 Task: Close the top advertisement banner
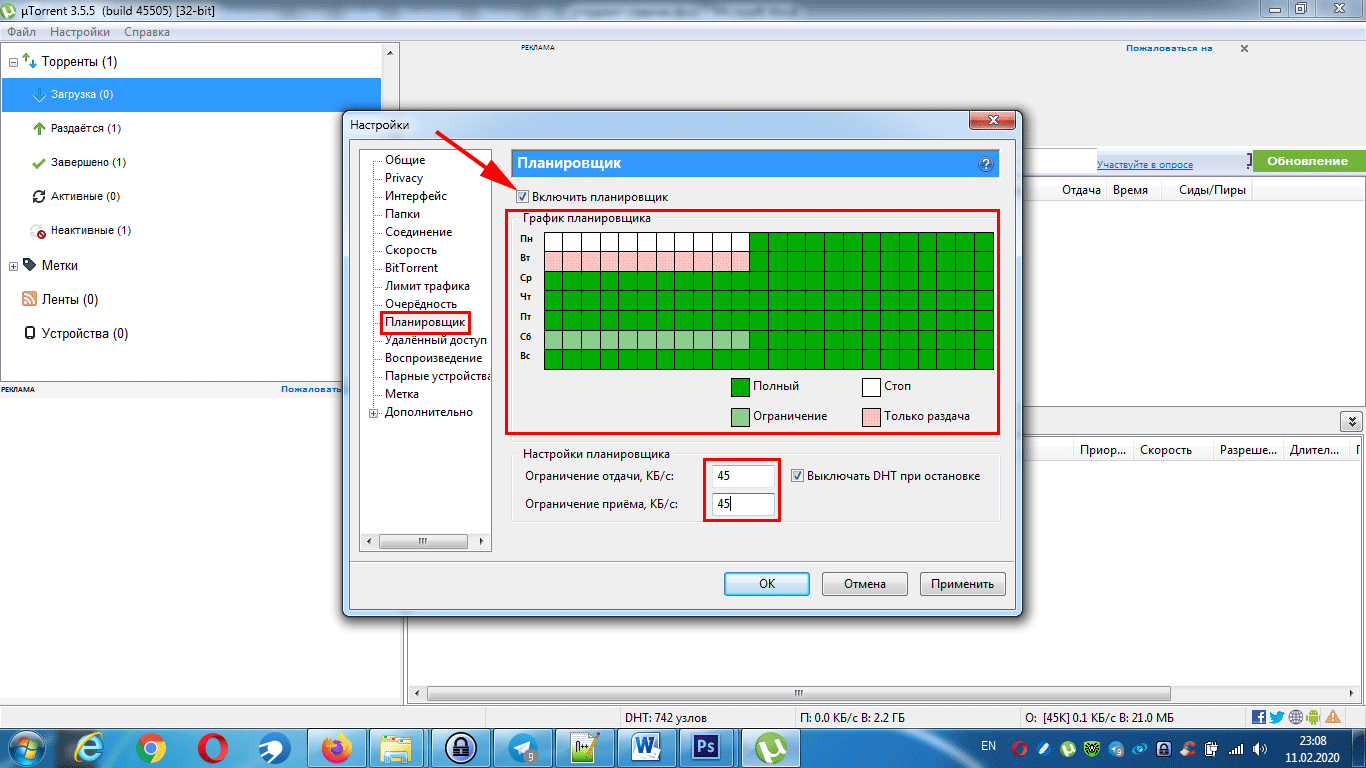pyautogui.click(x=1244, y=48)
